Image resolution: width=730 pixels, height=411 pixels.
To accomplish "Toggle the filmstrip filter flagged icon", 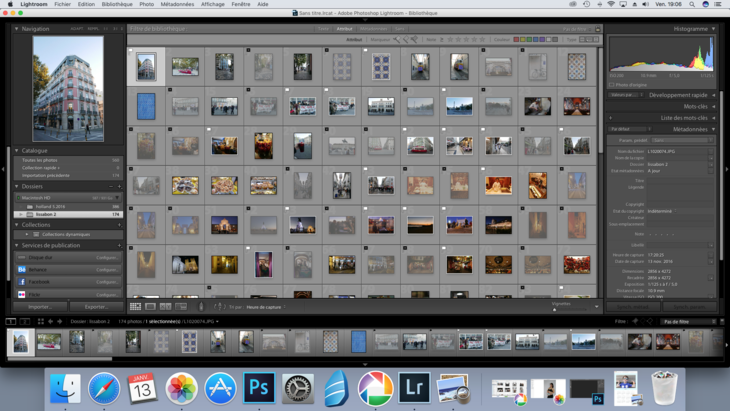I will (x=635, y=321).
